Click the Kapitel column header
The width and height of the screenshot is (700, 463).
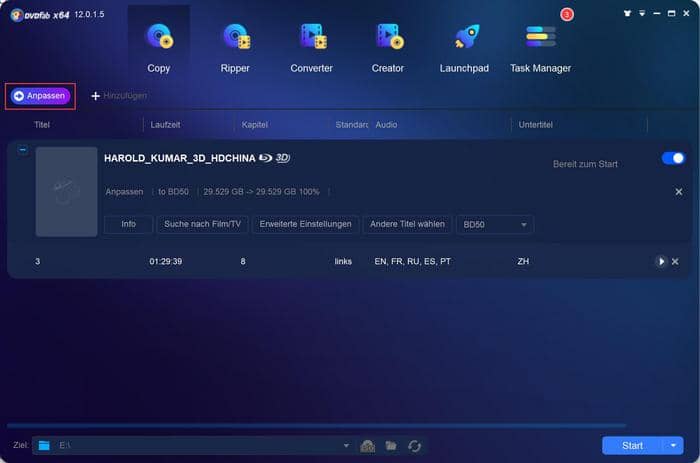pos(254,125)
